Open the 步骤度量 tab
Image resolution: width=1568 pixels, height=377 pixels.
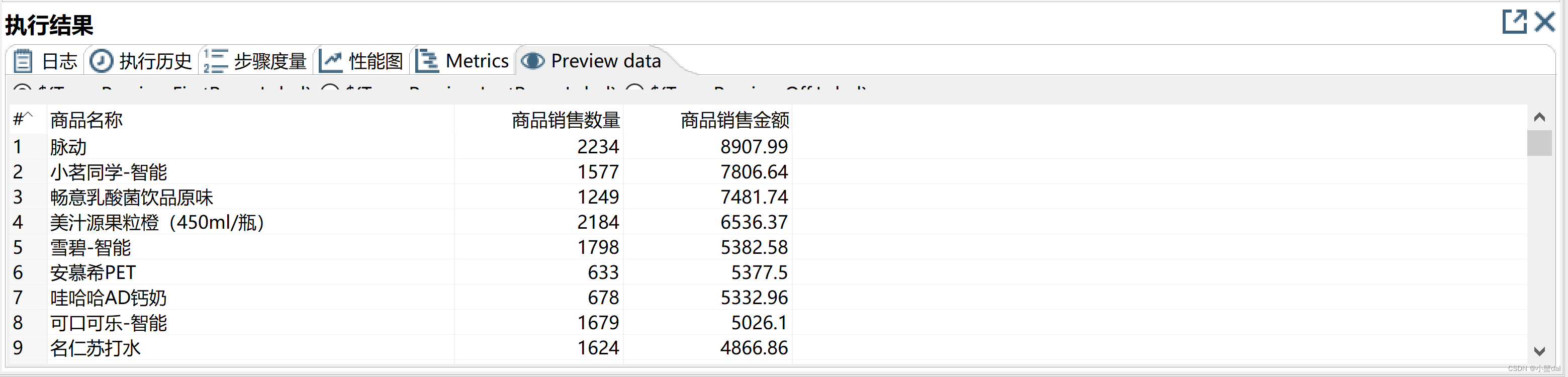pyautogui.click(x=256, y=61)
